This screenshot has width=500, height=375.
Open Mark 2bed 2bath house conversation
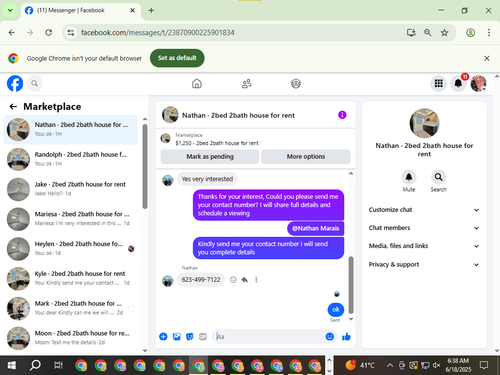71,308
